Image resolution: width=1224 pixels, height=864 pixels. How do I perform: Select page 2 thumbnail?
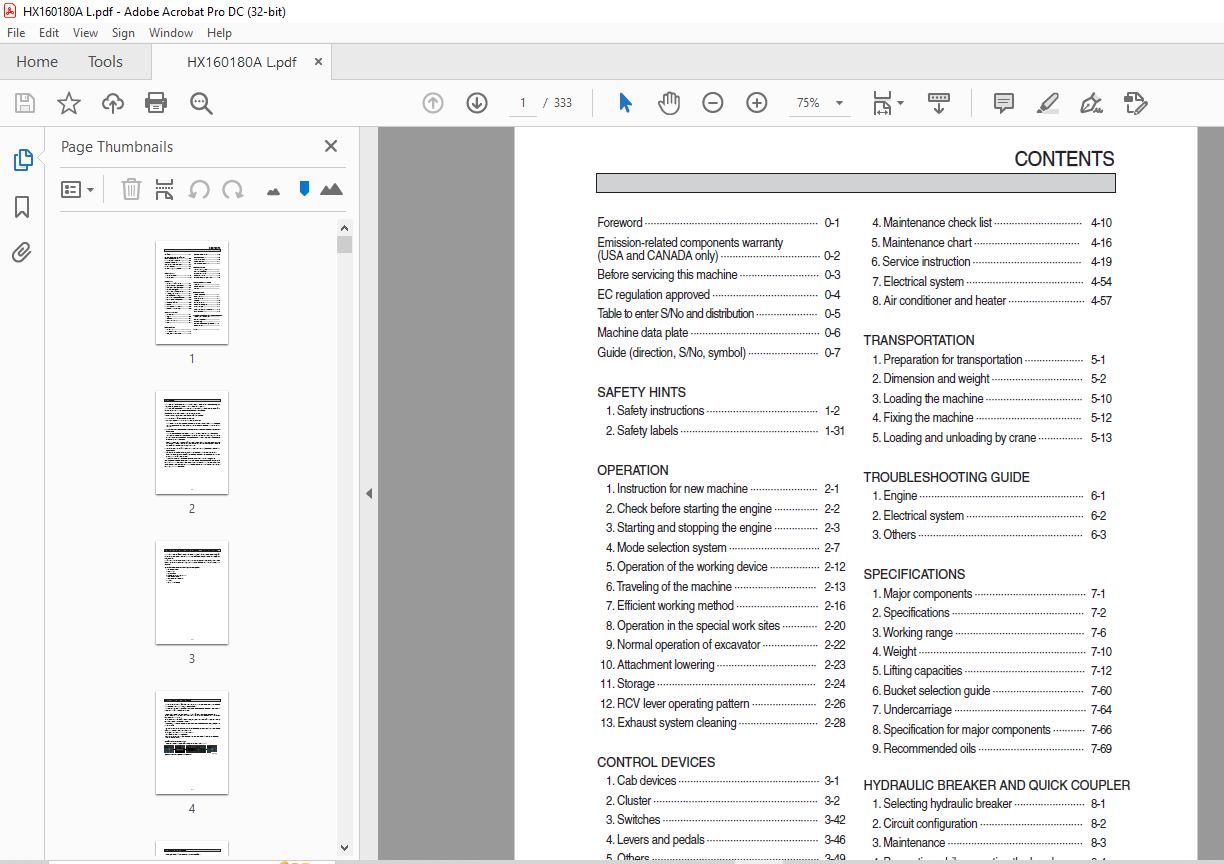(192, 443)
